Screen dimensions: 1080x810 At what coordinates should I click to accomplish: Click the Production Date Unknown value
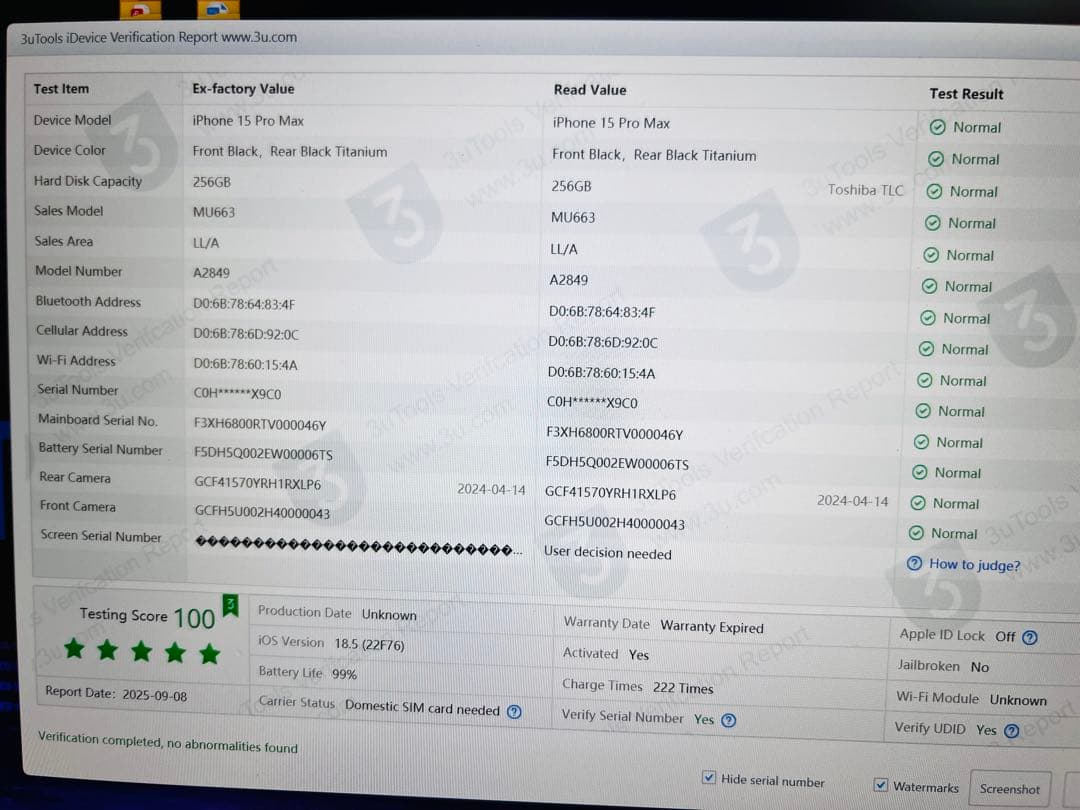point(389,614)
